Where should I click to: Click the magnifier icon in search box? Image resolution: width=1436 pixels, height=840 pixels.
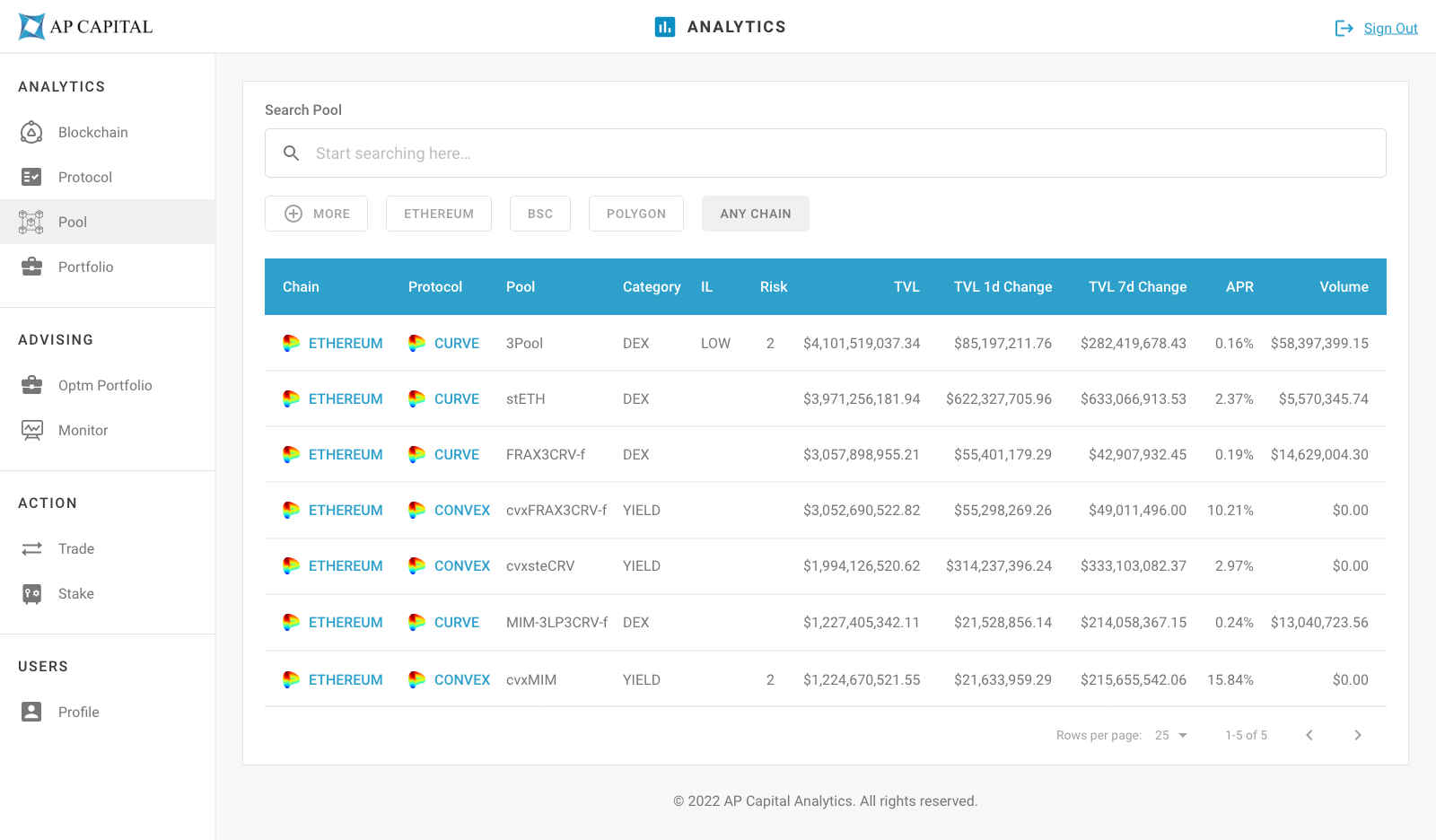point(291,153)
